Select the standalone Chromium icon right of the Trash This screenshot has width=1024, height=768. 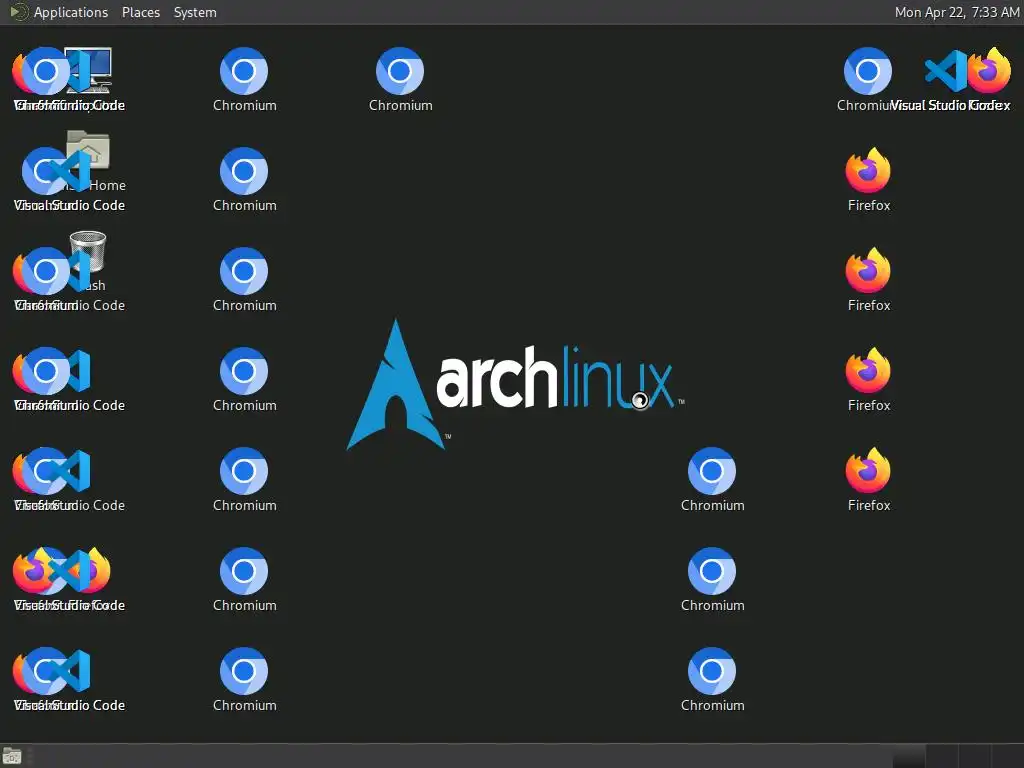(244, 271)
